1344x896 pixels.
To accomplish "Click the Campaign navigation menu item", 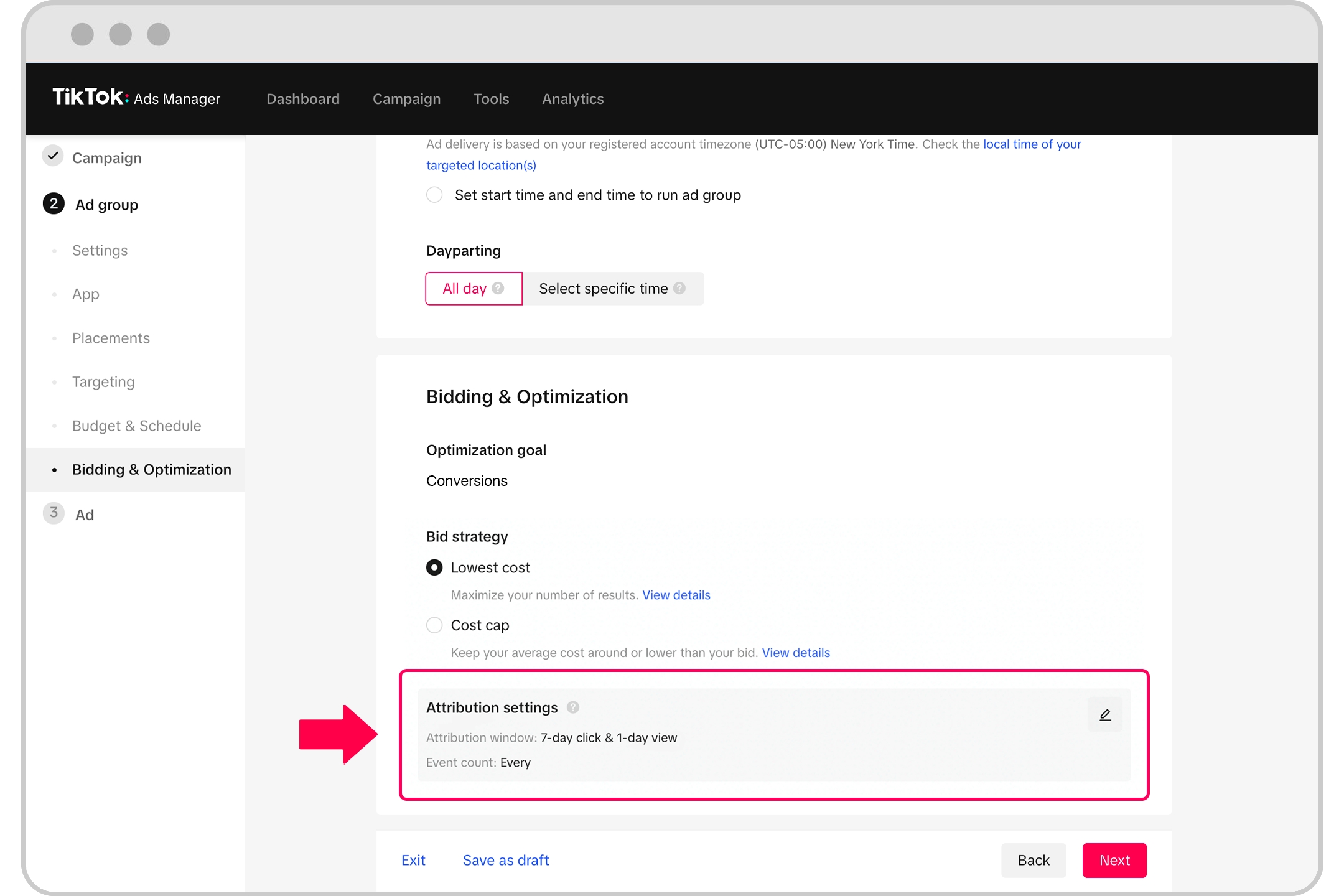I will pos(406,98).
